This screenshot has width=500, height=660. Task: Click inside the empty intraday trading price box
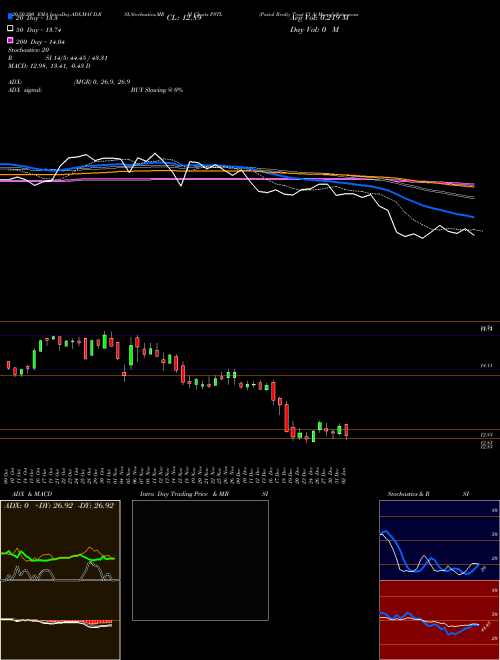click(x=200, y=560)
